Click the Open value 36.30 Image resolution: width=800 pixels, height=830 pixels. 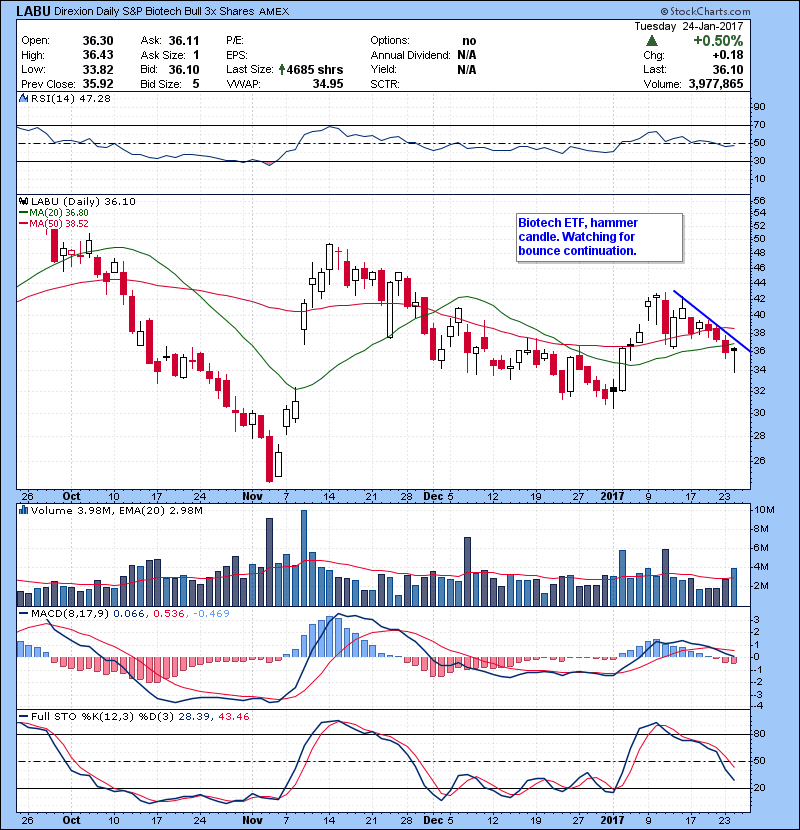(98, 41)
